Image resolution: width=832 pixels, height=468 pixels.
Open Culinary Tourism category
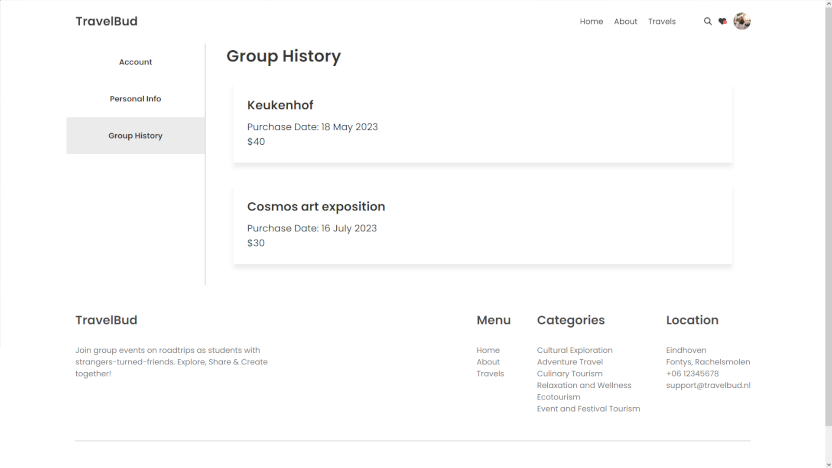569,374
